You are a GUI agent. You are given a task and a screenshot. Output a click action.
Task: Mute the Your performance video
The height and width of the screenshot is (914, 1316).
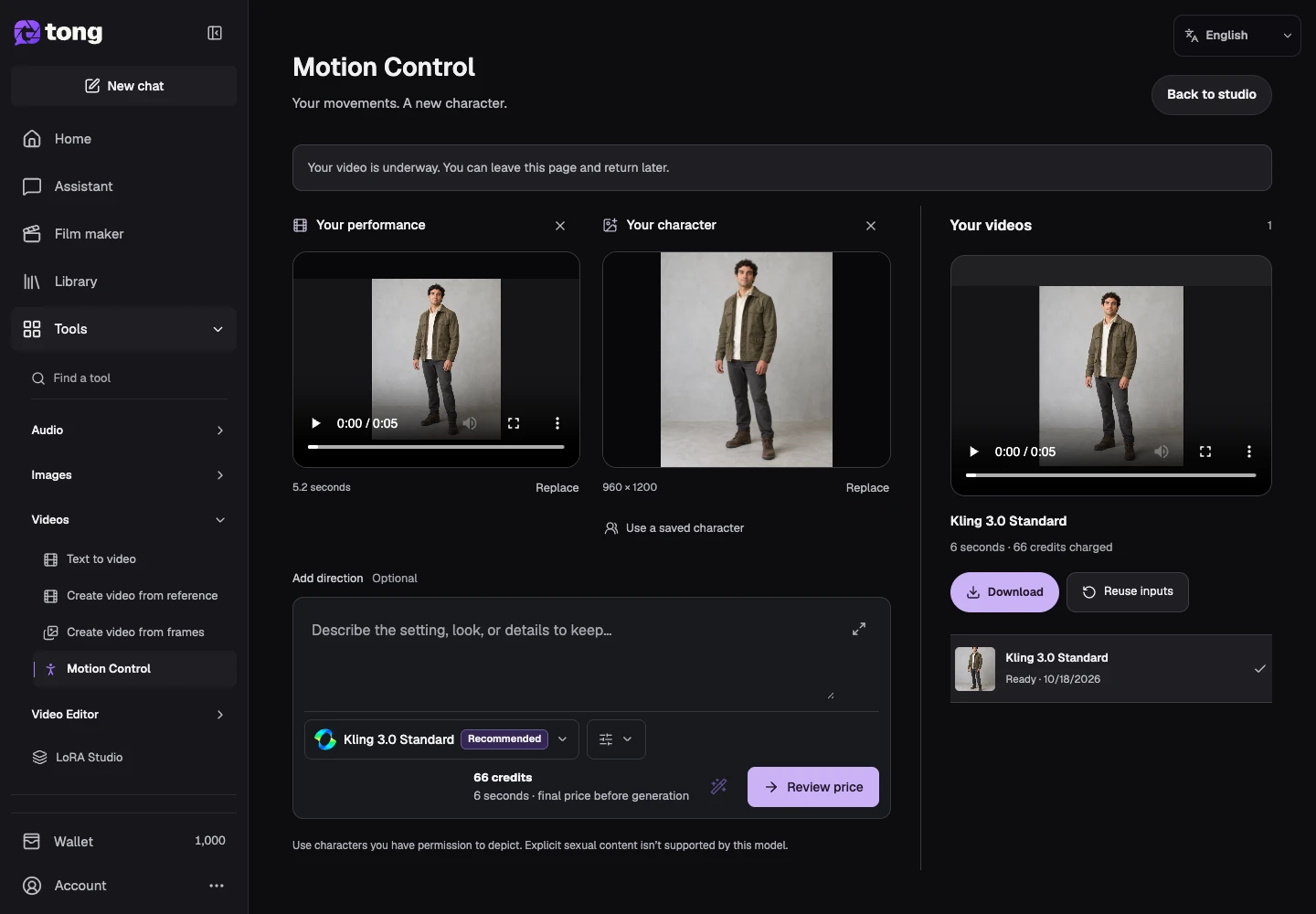tap(470, 423)
